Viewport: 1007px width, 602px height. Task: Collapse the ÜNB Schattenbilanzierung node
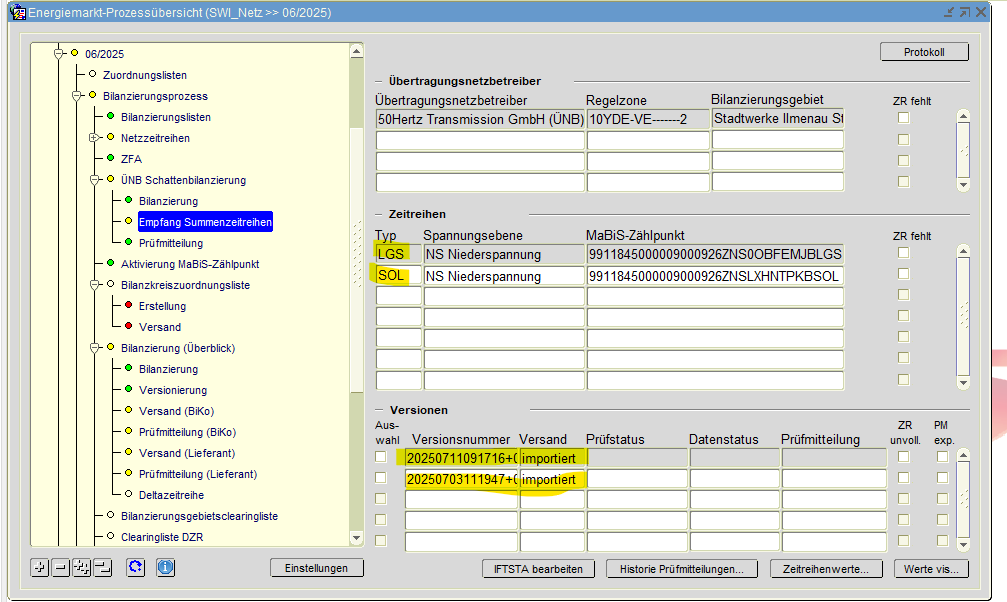coord(94,180)
